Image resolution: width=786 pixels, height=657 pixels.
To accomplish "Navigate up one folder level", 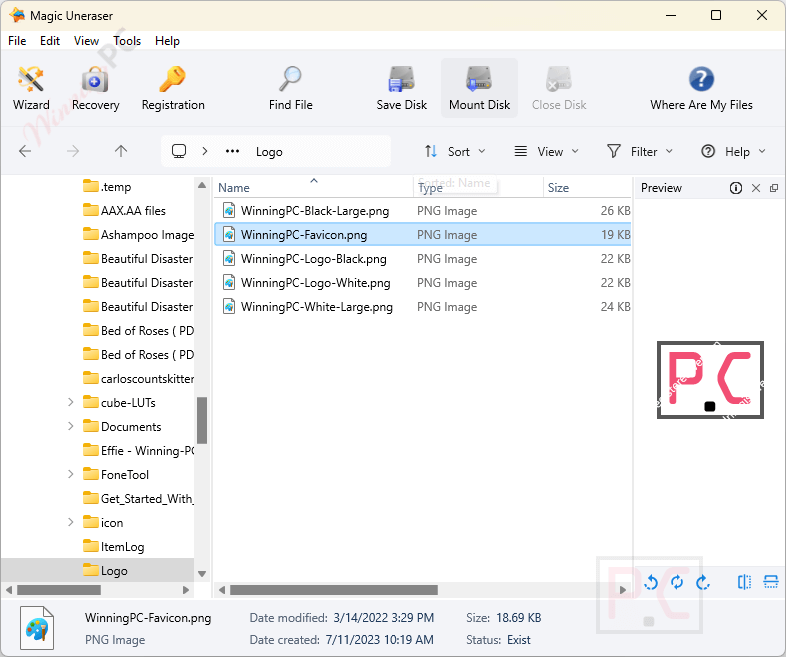I will pos(121,151).
